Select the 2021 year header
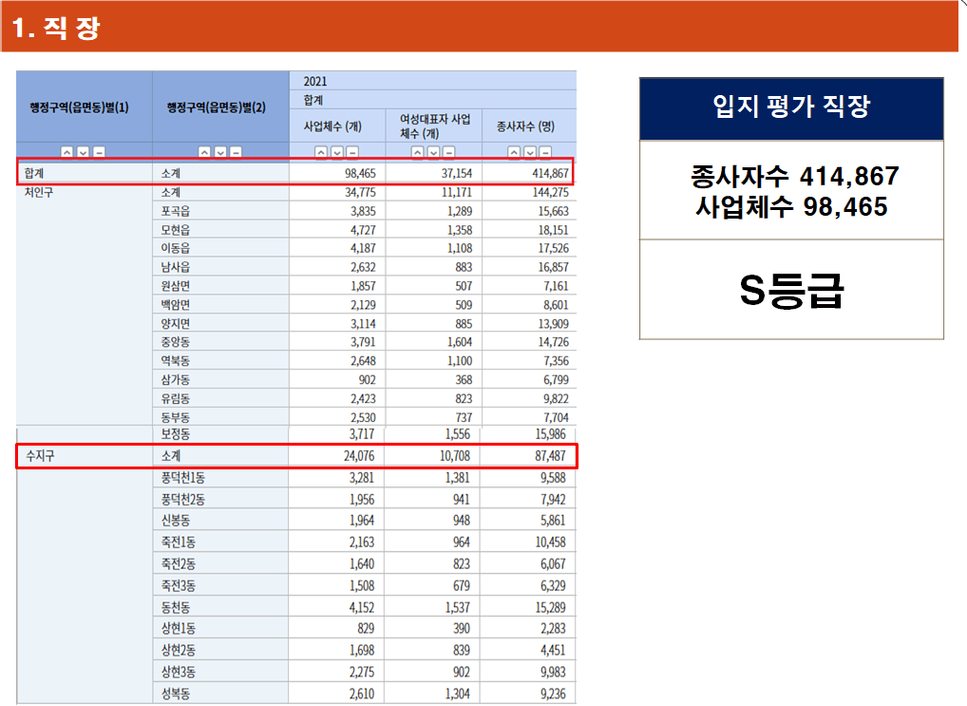The height and width of the screenshot is (706, 967). point(315,81)
